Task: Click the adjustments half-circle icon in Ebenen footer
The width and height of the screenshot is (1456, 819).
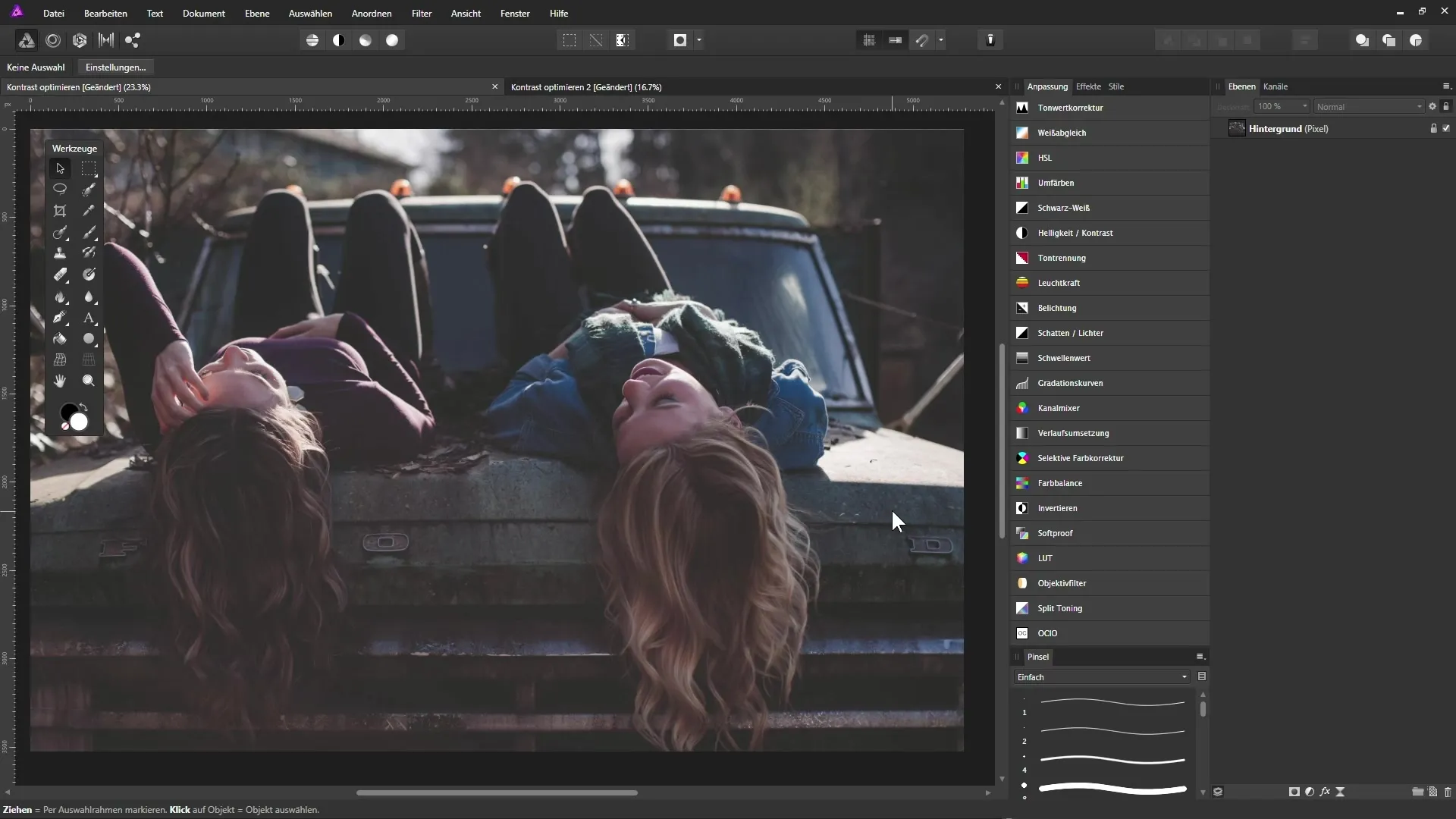Action: point(1310,792)
